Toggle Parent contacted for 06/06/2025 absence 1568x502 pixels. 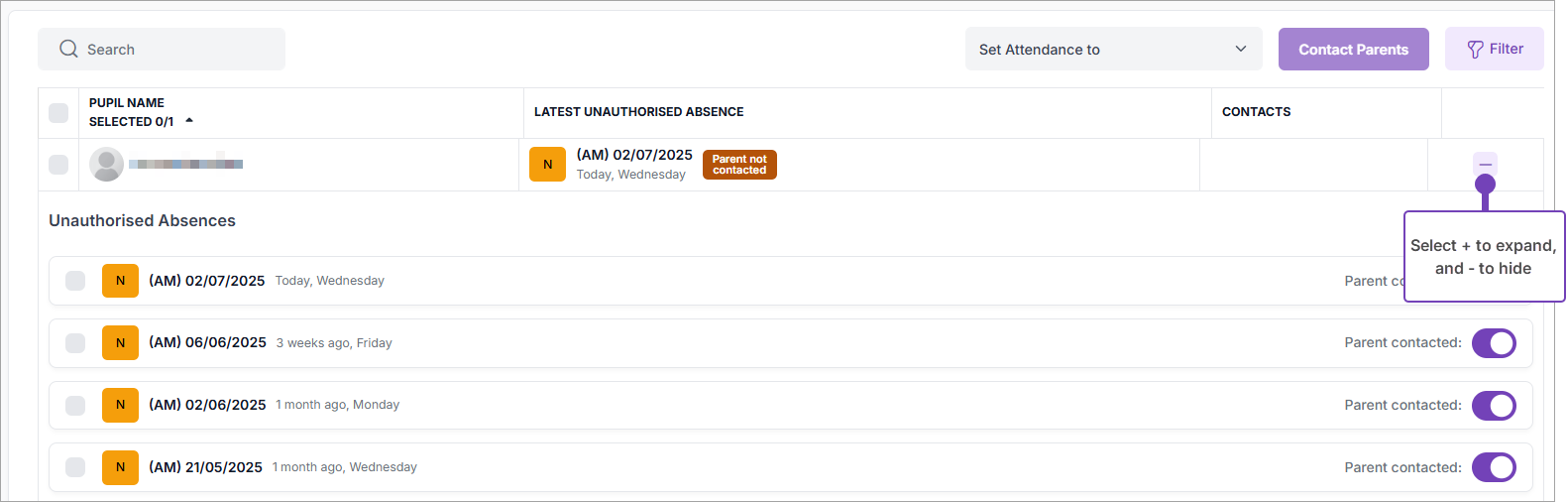(1493, 343)
